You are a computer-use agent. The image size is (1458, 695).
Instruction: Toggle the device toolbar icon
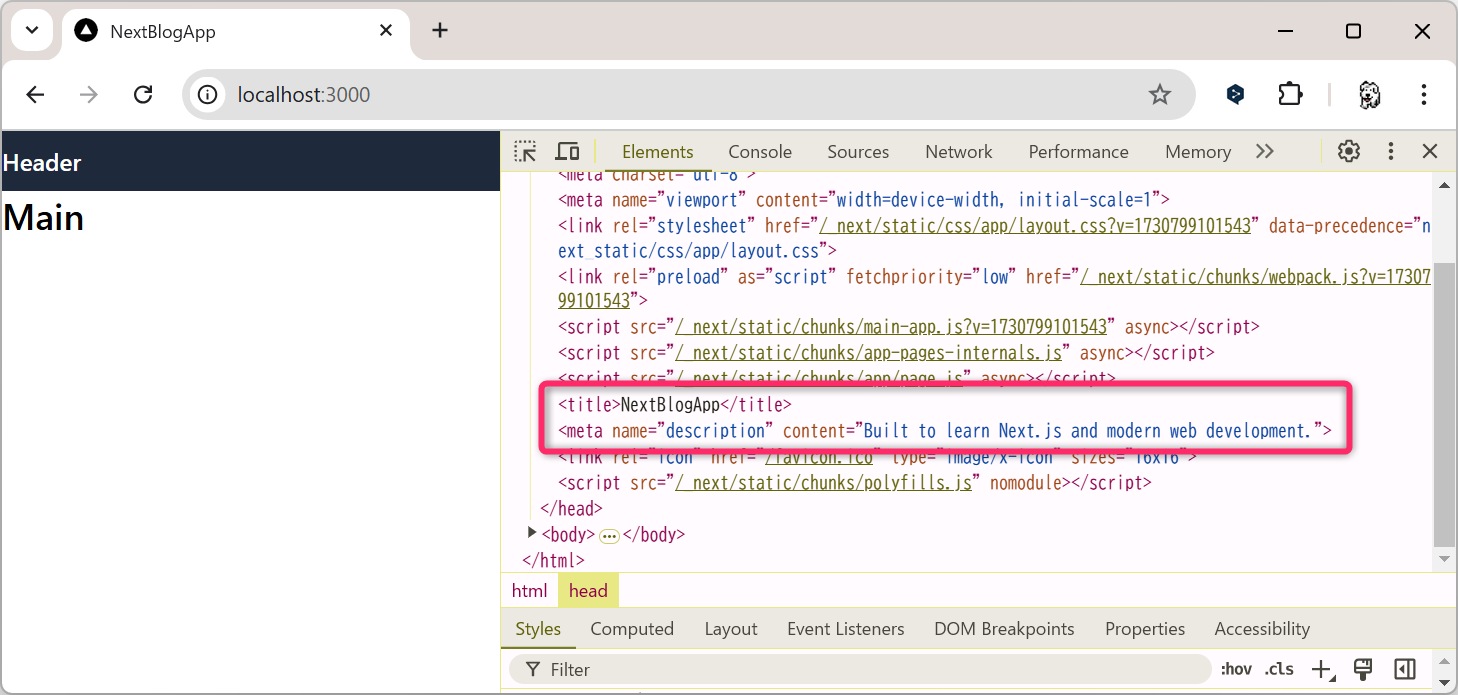pyautogui.click(x=567, y=152)
